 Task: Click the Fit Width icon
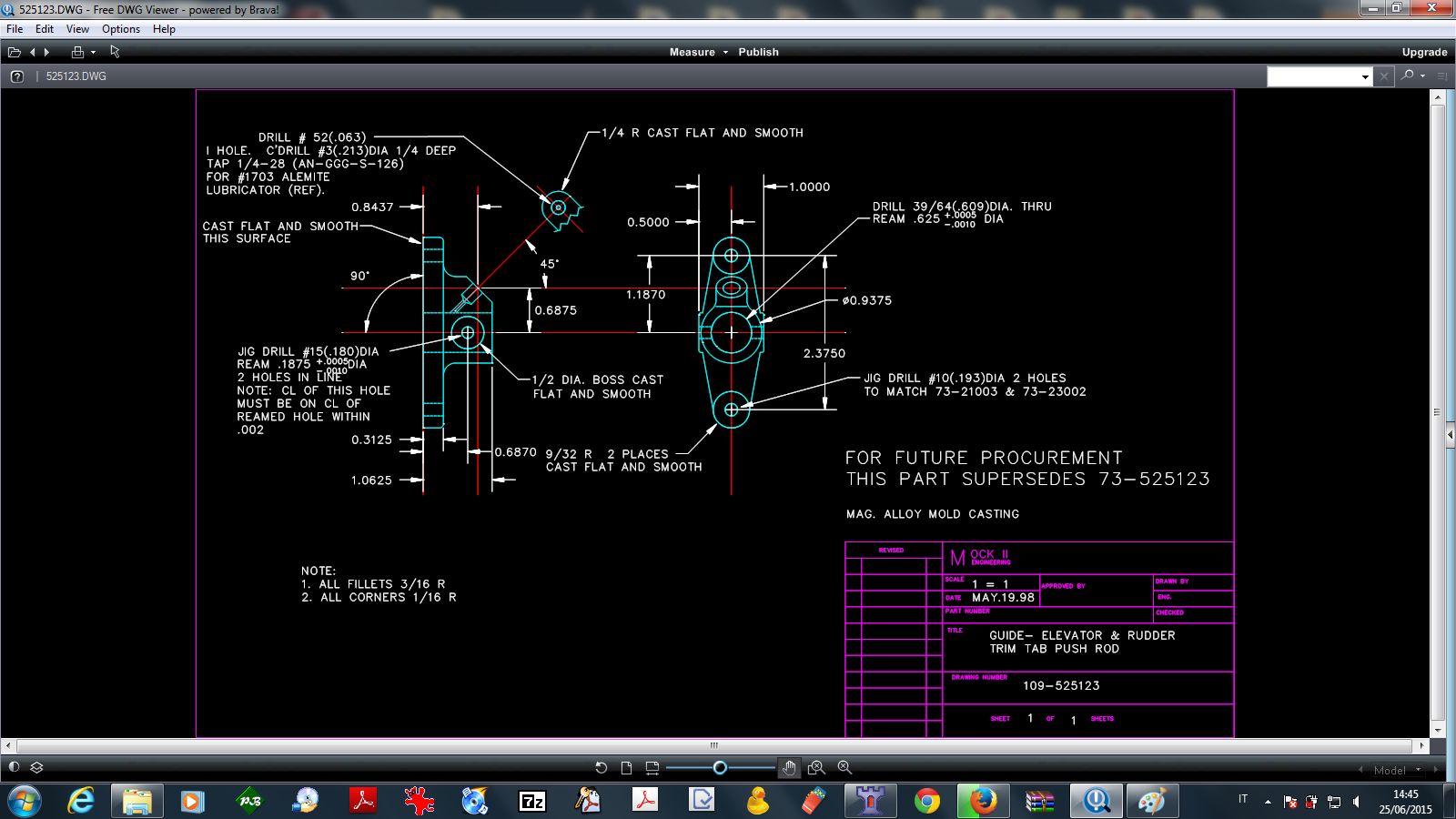pyautogui.click(x=652, y=768)
